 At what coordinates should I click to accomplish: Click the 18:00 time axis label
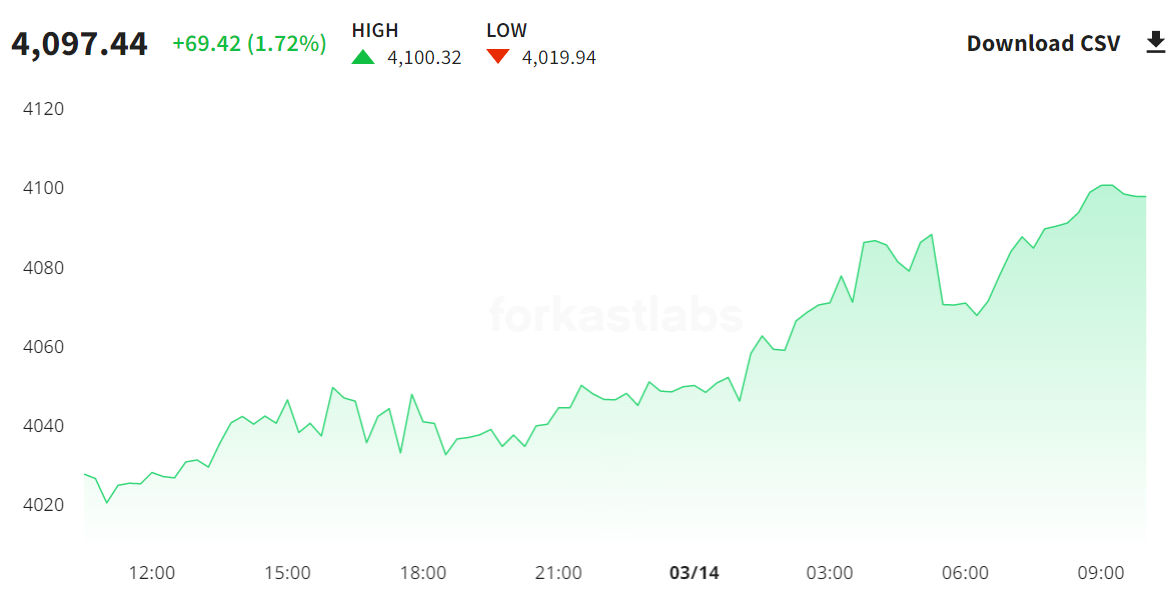pyautogui.click(x=423, y=573)
